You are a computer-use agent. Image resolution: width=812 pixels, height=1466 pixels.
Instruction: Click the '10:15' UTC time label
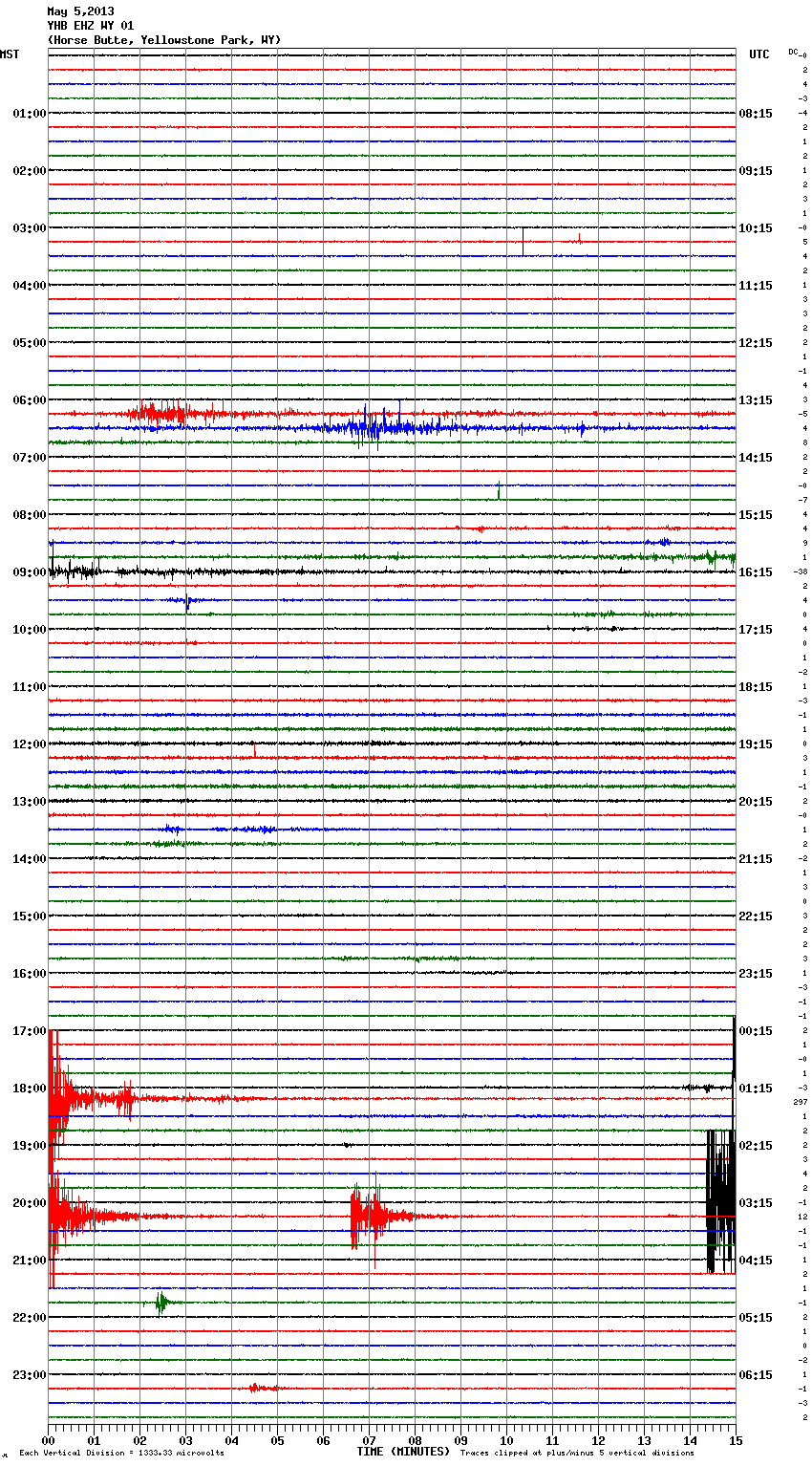(x=756, y=228)
